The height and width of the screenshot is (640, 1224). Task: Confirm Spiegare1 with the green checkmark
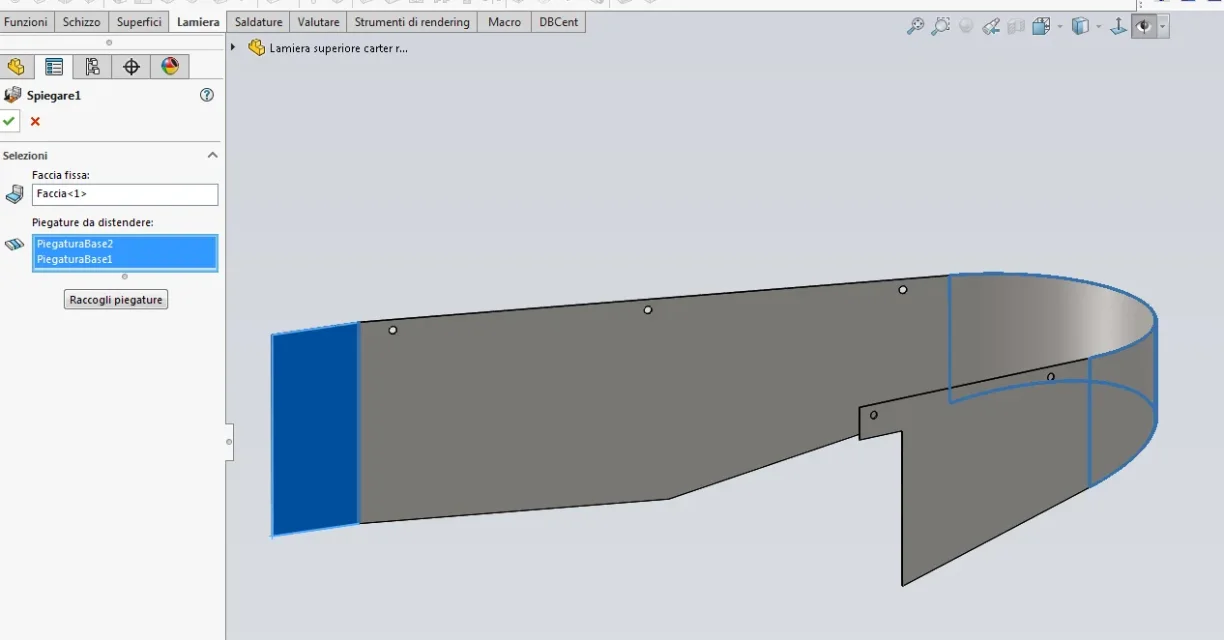click(x=9, y=121)
